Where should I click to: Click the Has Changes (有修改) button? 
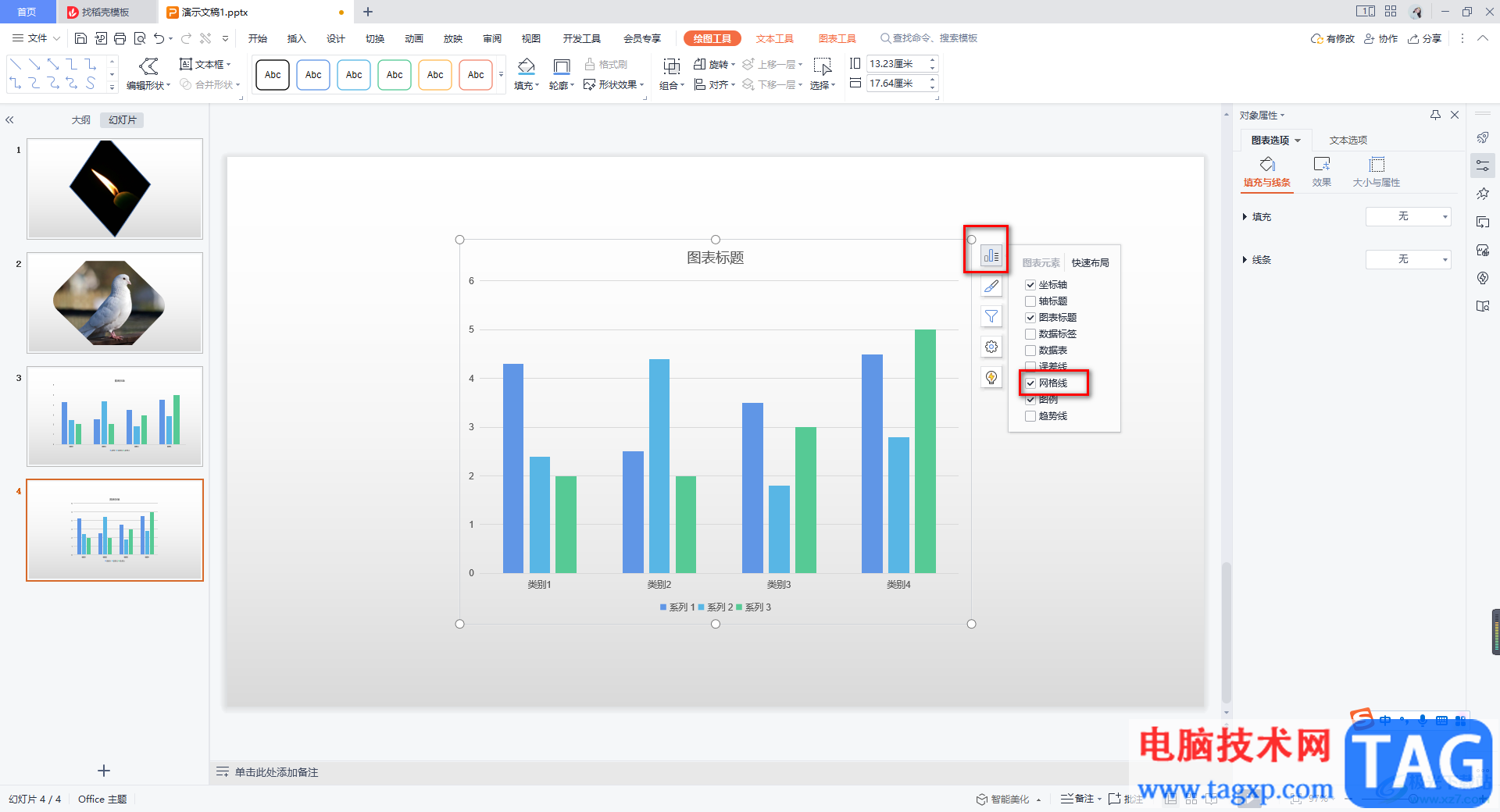[x=1333, y=38]
